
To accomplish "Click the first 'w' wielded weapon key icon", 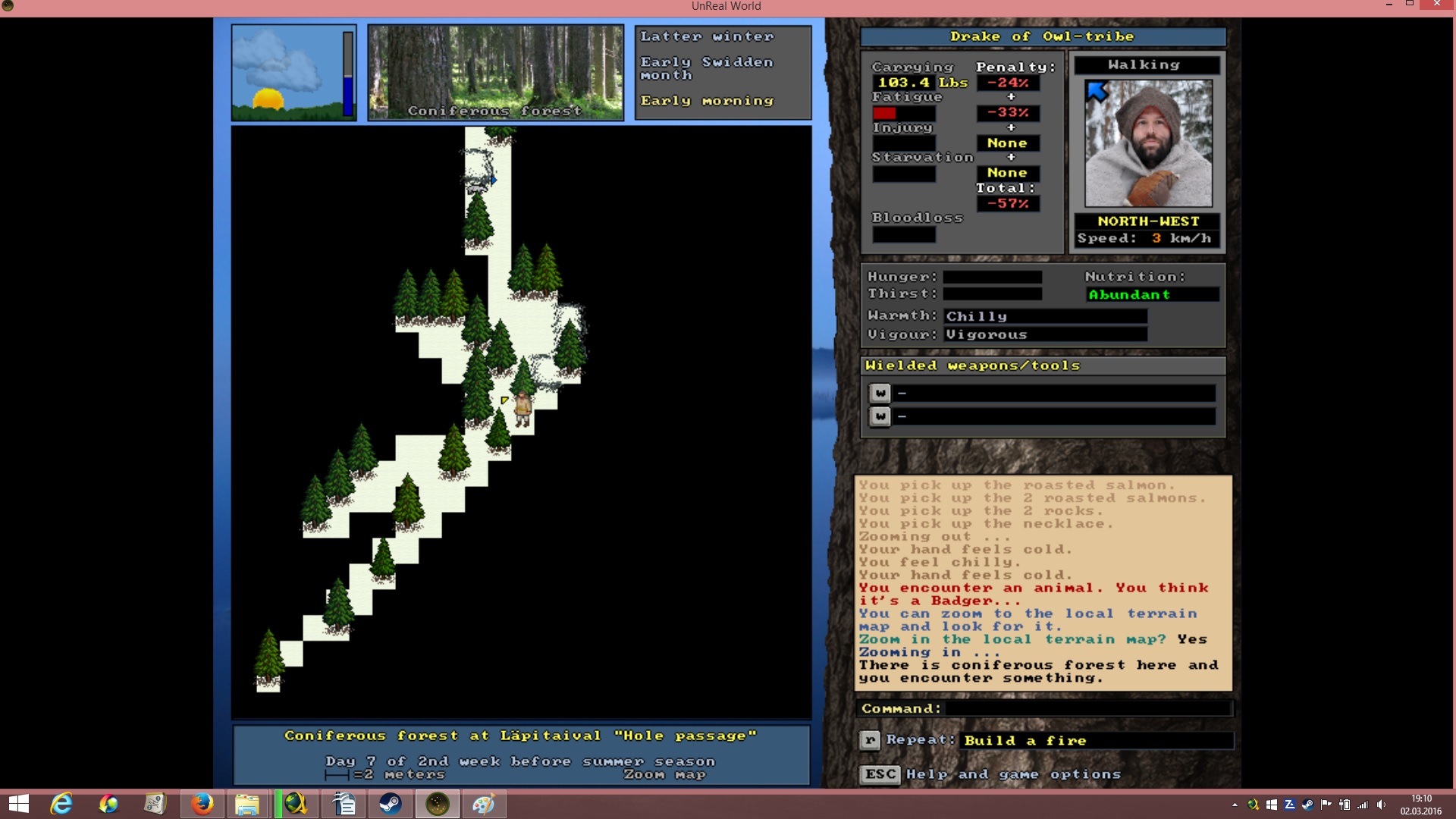I will point(880,393).
